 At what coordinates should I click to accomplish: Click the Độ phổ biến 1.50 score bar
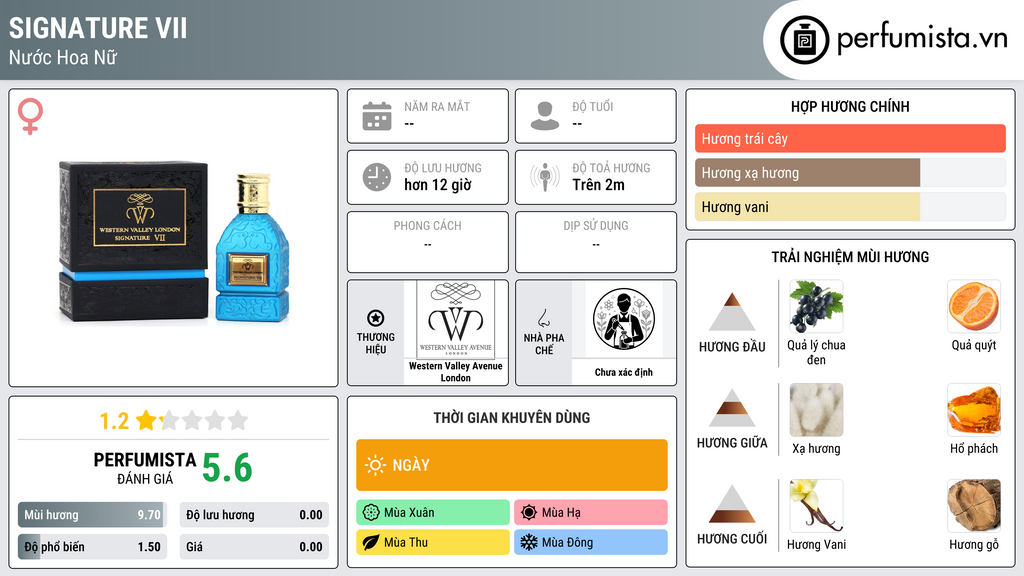pos(92,547)
